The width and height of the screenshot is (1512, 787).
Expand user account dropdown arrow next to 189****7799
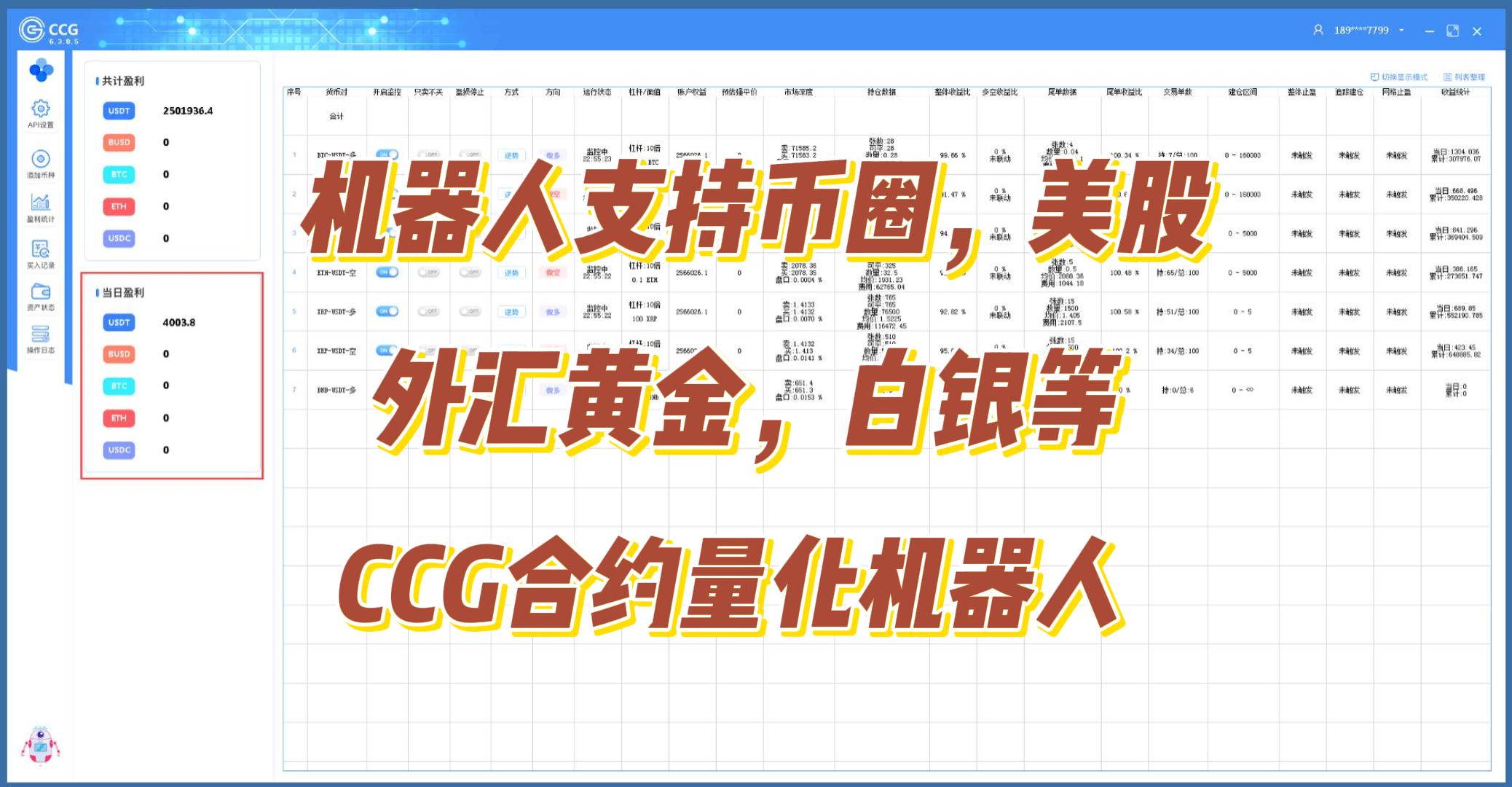tap(1401, 31)
